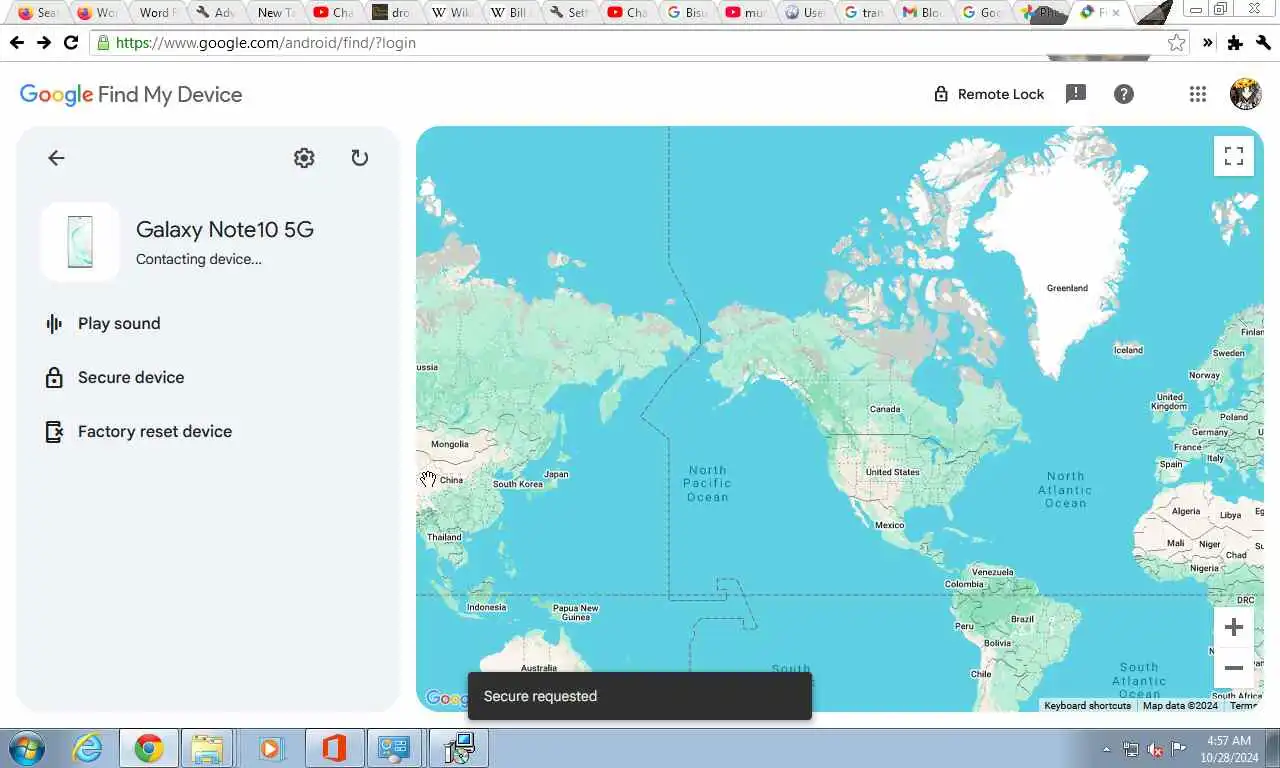Image resolution: width=1280 pixels, height=768 pixels.
Task: Open the media player taskbar icon
Action: [x=271, y=748]
